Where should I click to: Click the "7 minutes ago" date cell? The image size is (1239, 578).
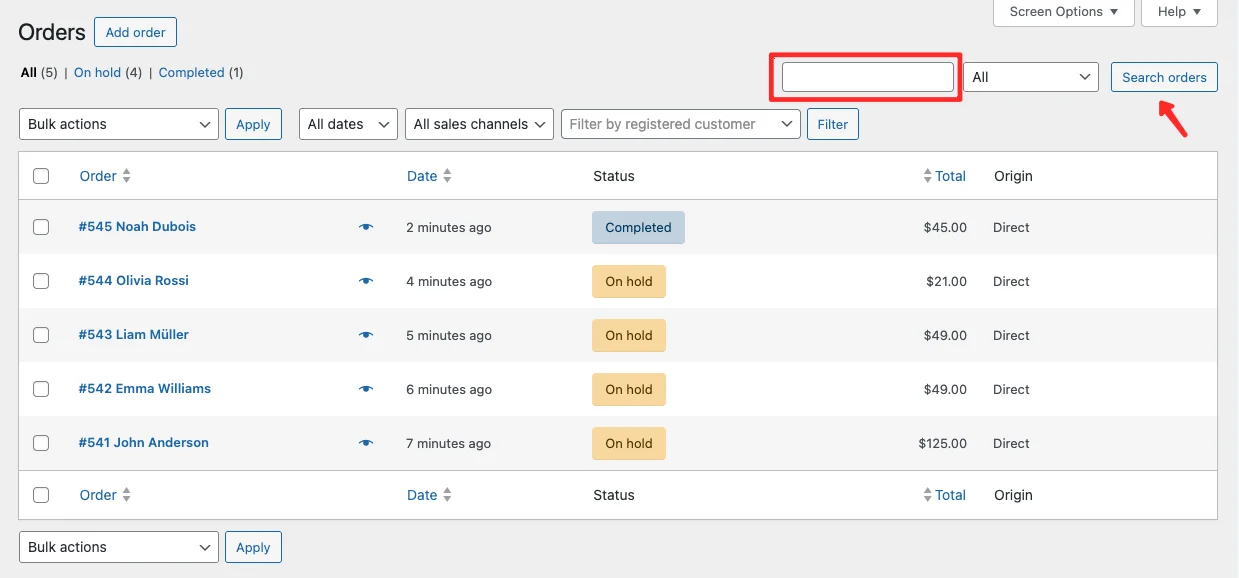coord(449,443)
